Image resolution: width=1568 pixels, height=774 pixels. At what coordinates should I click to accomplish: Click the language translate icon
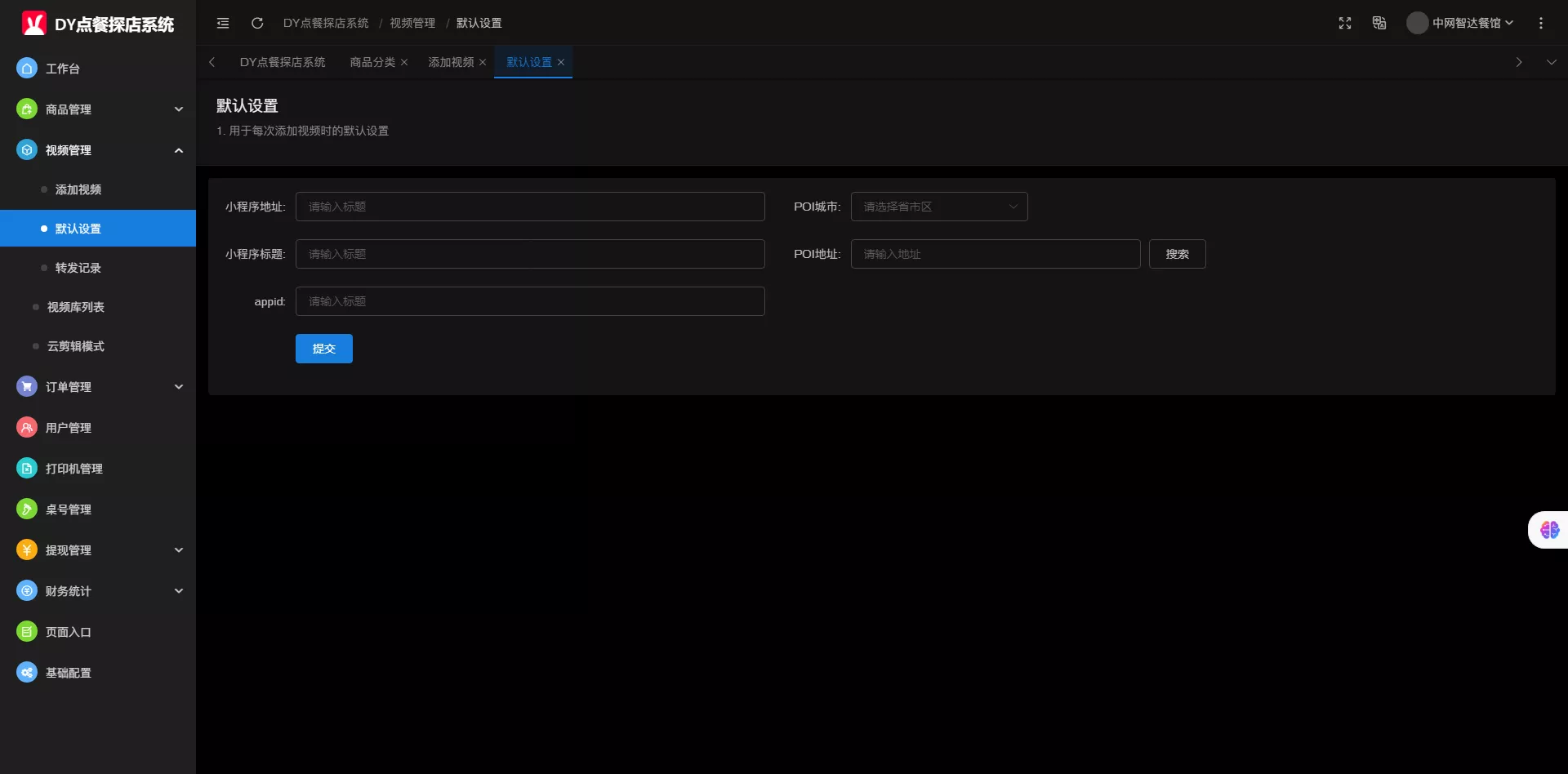coord(1379,23)
